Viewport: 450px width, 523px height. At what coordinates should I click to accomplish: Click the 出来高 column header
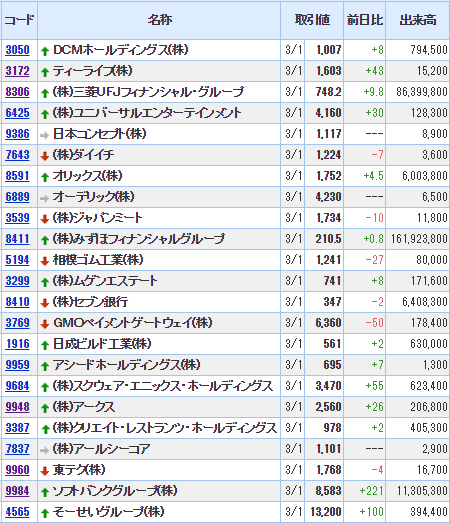[418, 20]
